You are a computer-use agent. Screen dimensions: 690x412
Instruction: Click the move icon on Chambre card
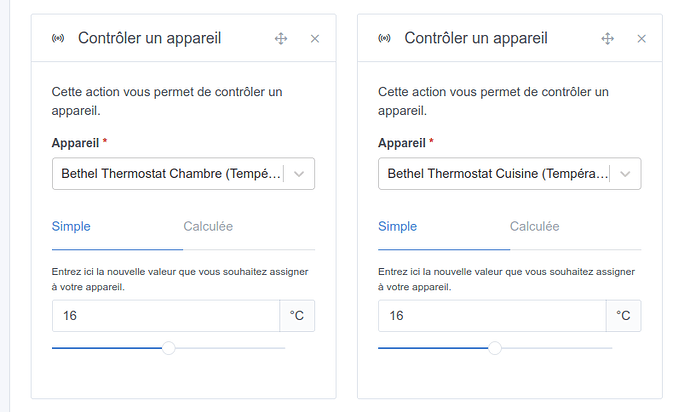pos(281,39)
